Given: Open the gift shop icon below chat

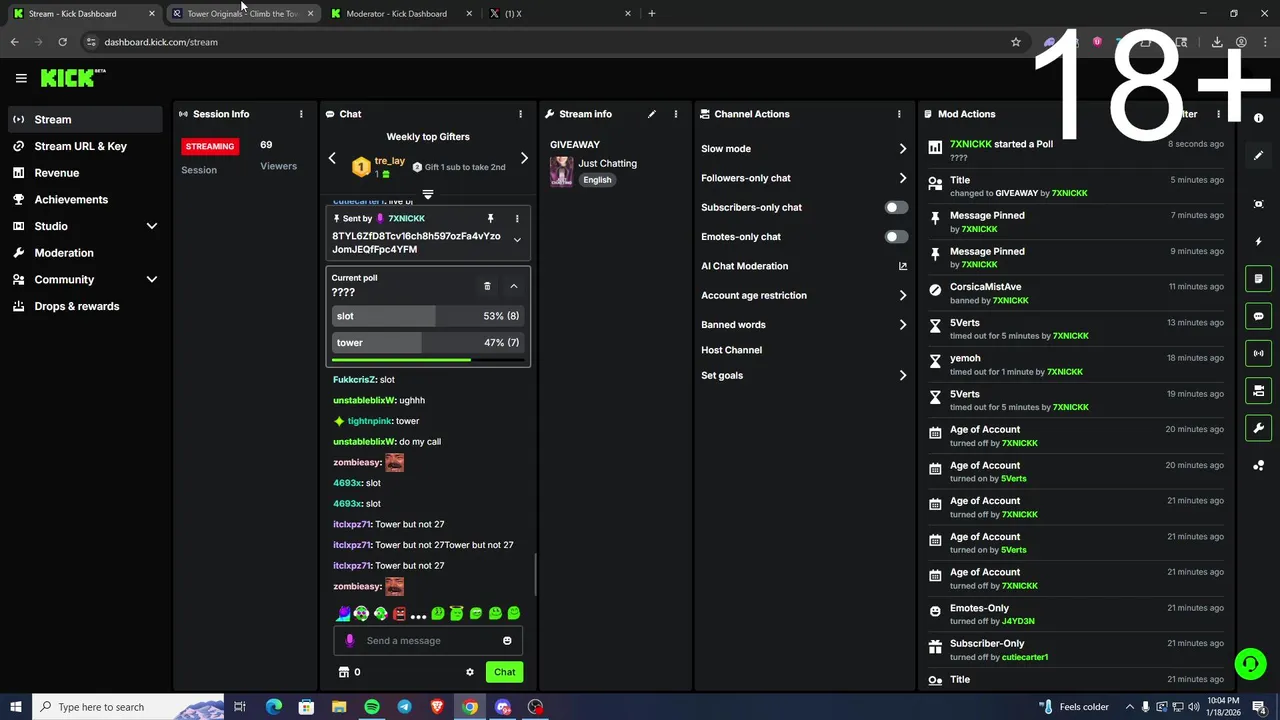Looking at the screenshot, I should 344,672.
